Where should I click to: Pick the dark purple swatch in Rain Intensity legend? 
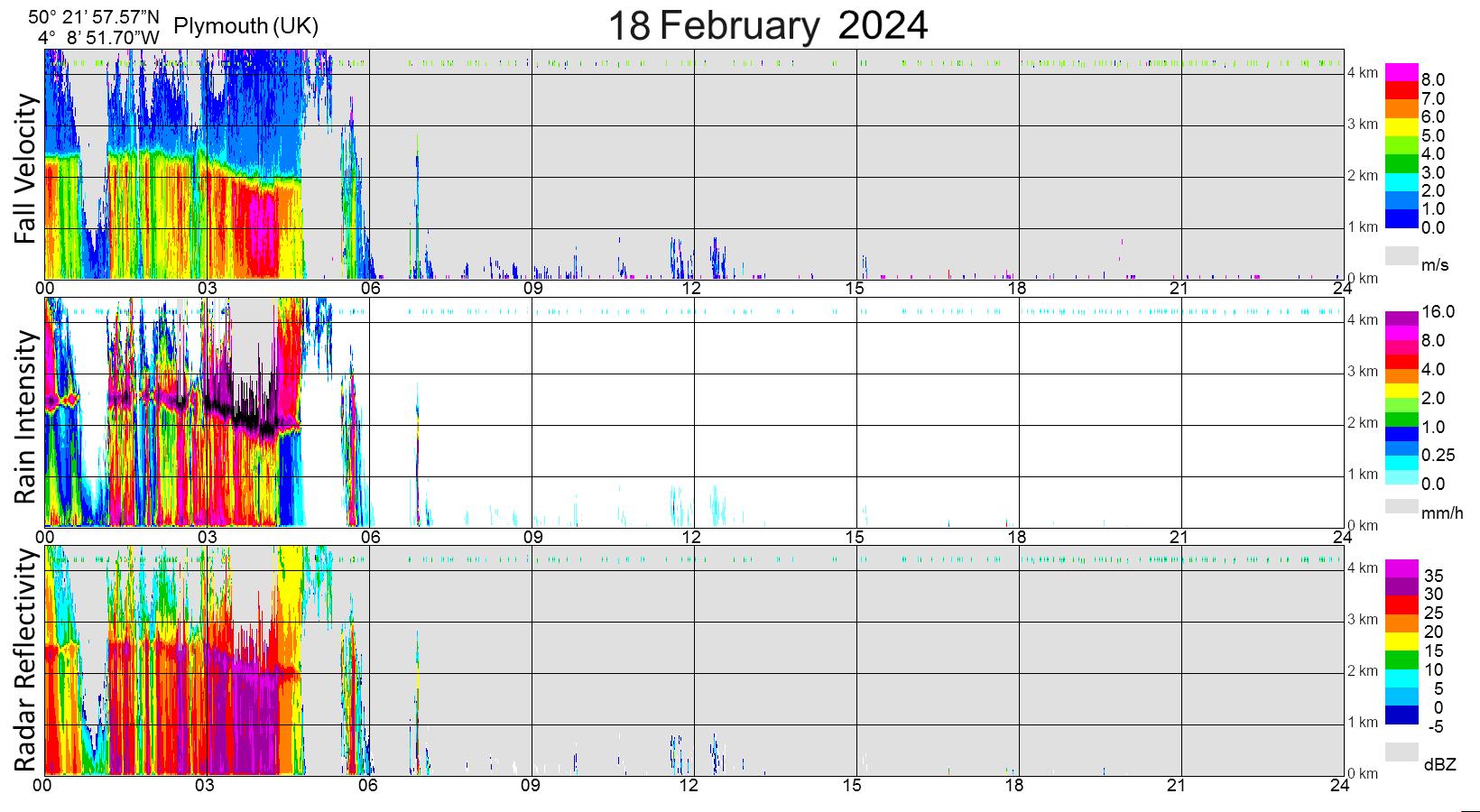[1402, 318]
